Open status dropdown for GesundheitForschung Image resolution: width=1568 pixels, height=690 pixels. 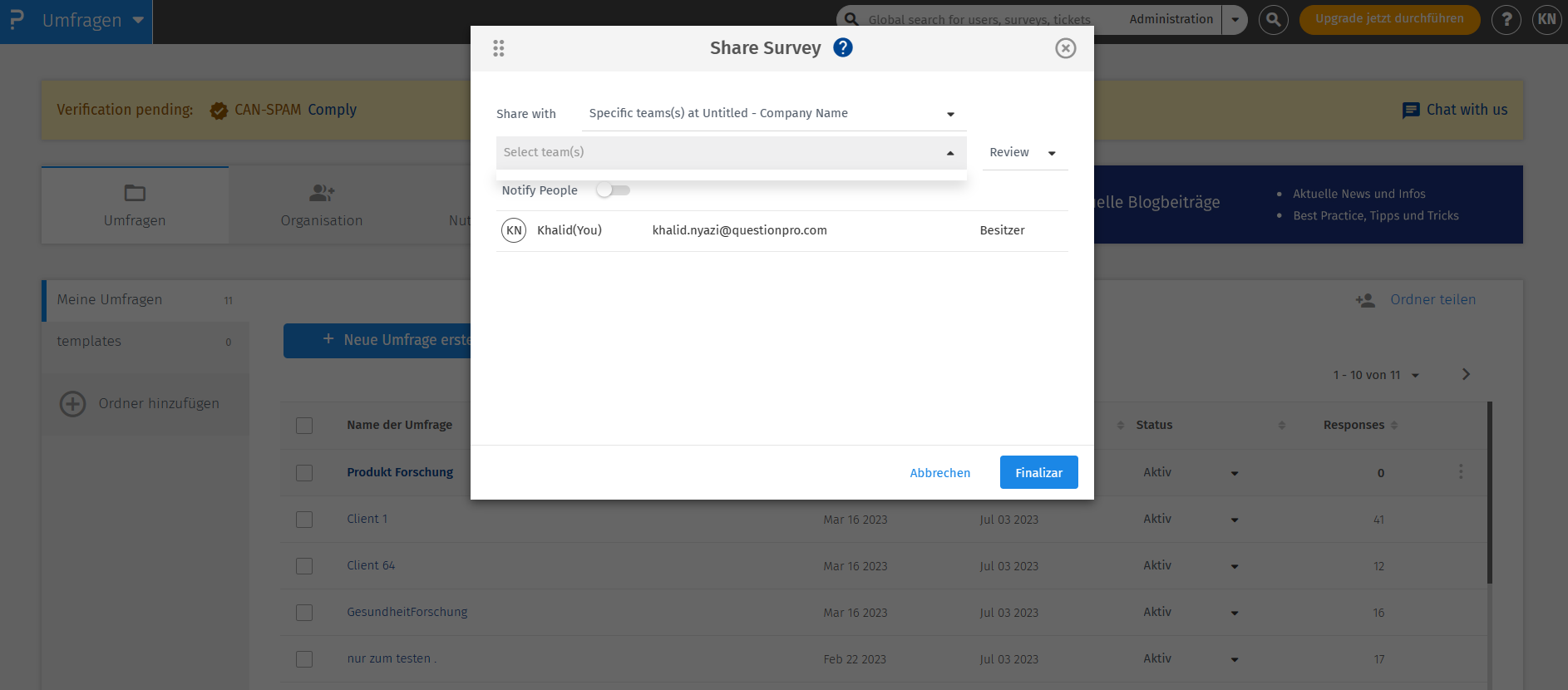[1235, 613]
